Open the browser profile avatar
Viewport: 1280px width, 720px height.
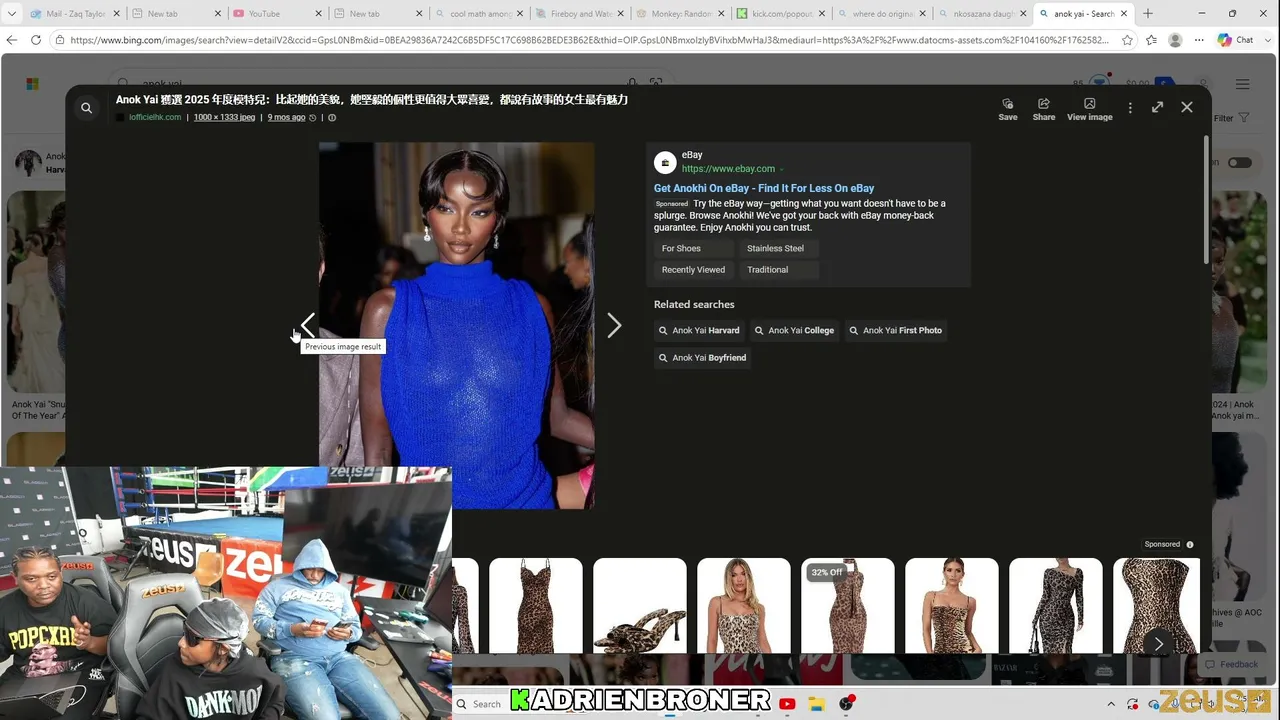pos(1175,40)
